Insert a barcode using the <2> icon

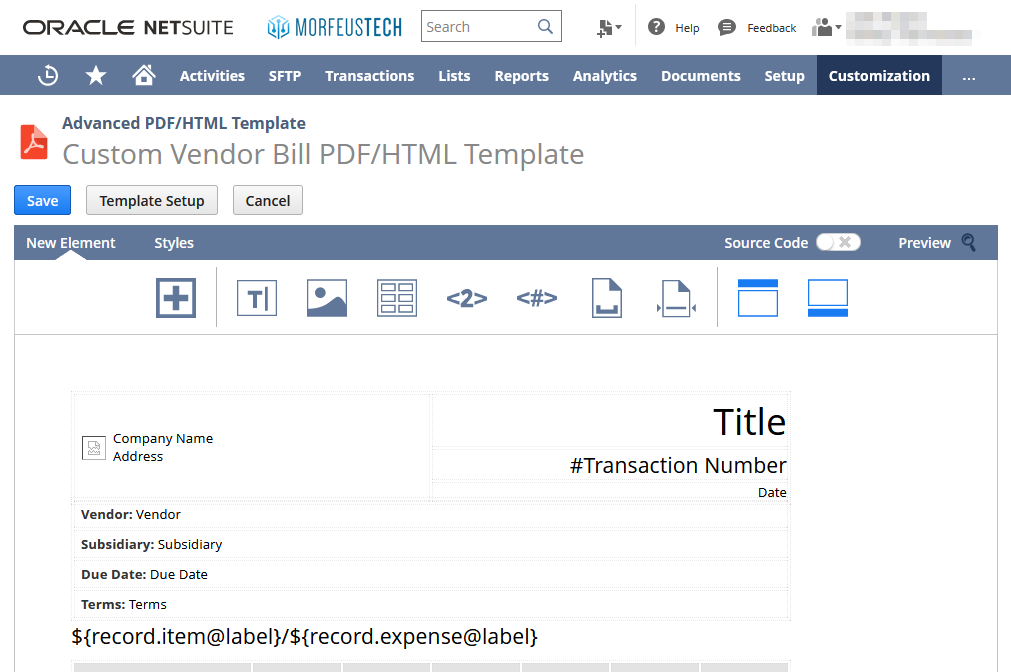467,297
